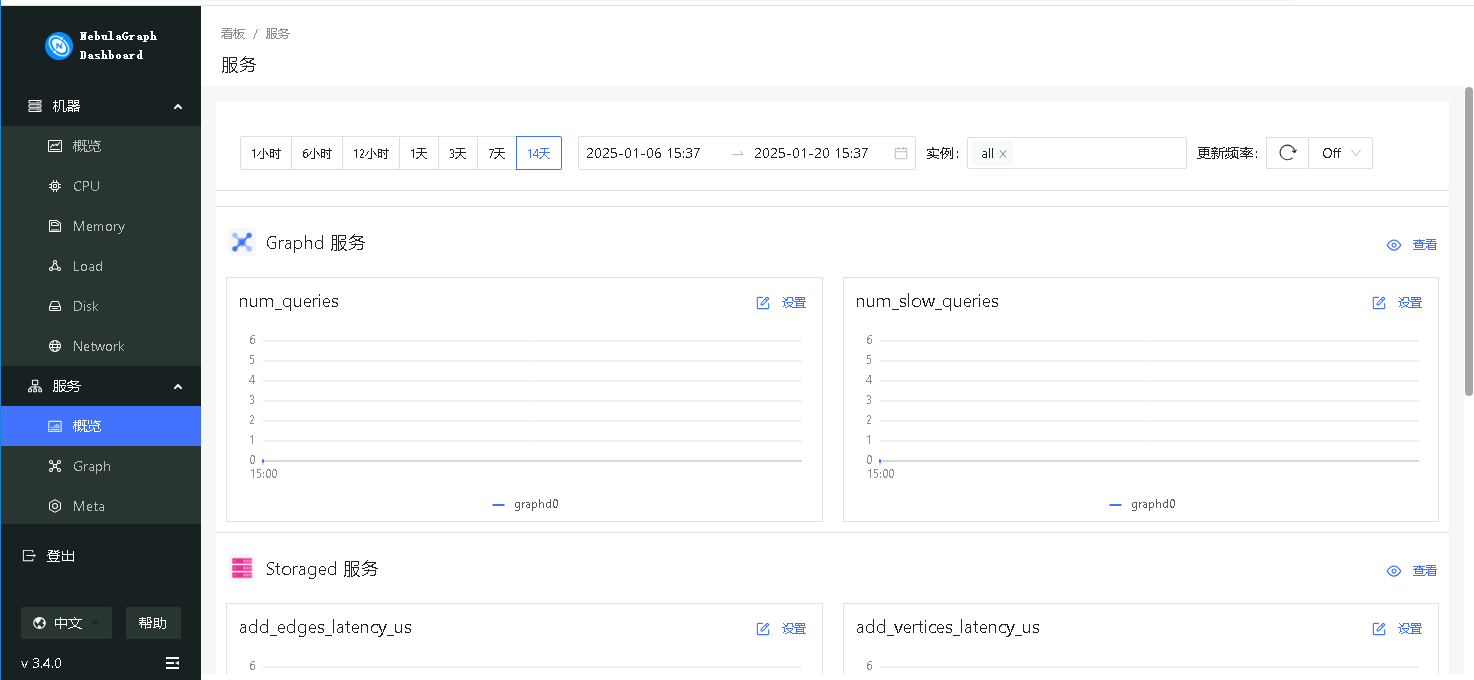Open the 机器 概览 overview page
This screenshot has height=680, width=1474.
pyautogui.click(x=100, y=146)
